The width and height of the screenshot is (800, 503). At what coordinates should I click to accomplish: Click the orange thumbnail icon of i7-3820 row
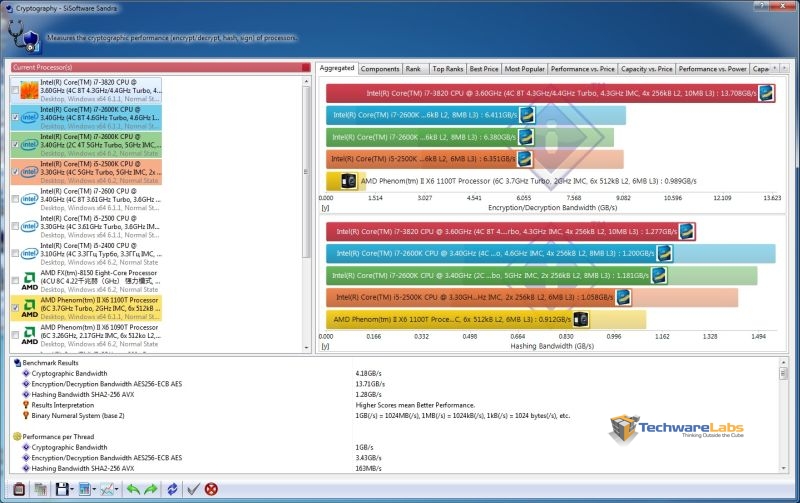30,90
